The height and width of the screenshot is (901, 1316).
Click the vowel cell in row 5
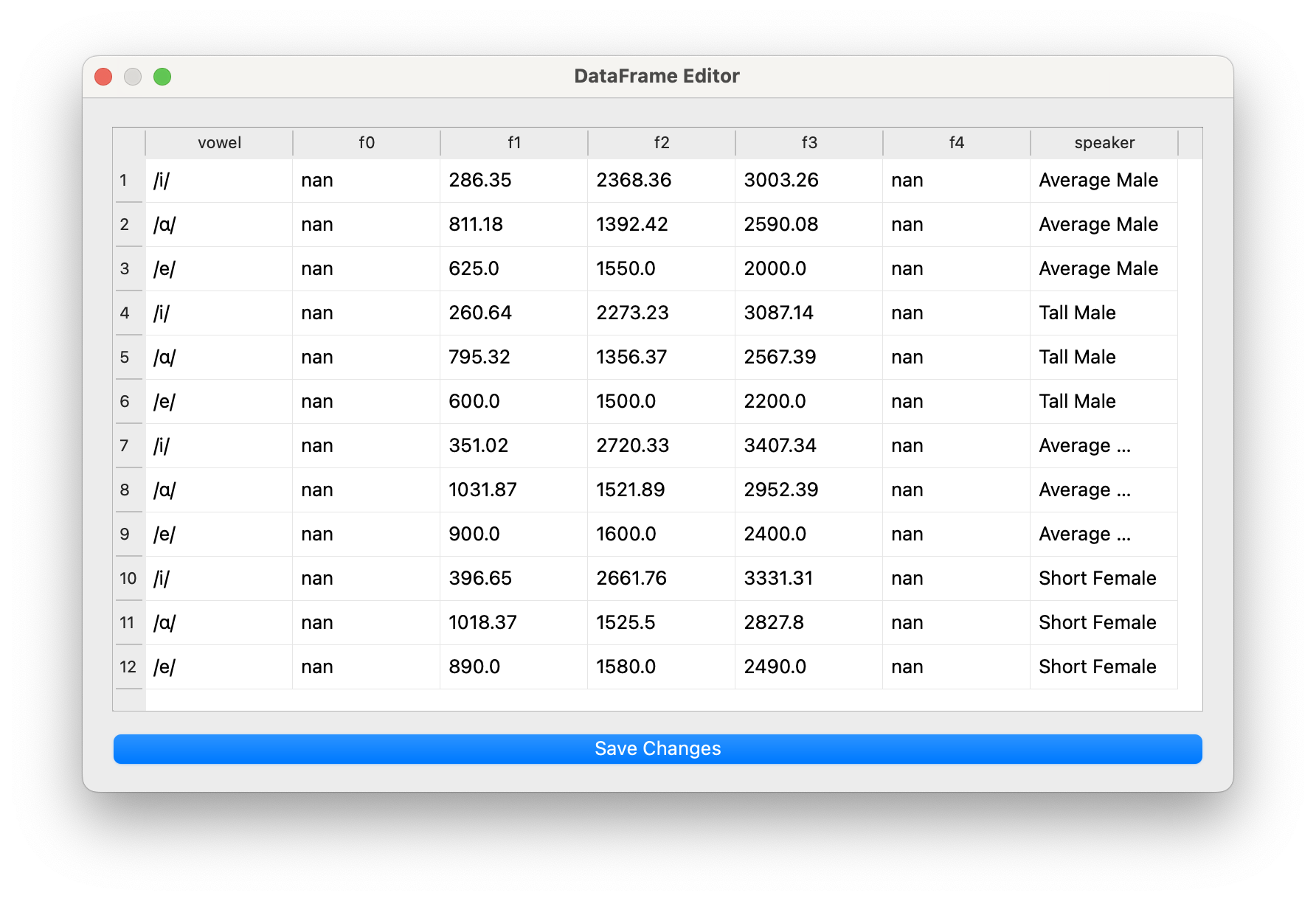pyautogui.click(x=219, y=358)
